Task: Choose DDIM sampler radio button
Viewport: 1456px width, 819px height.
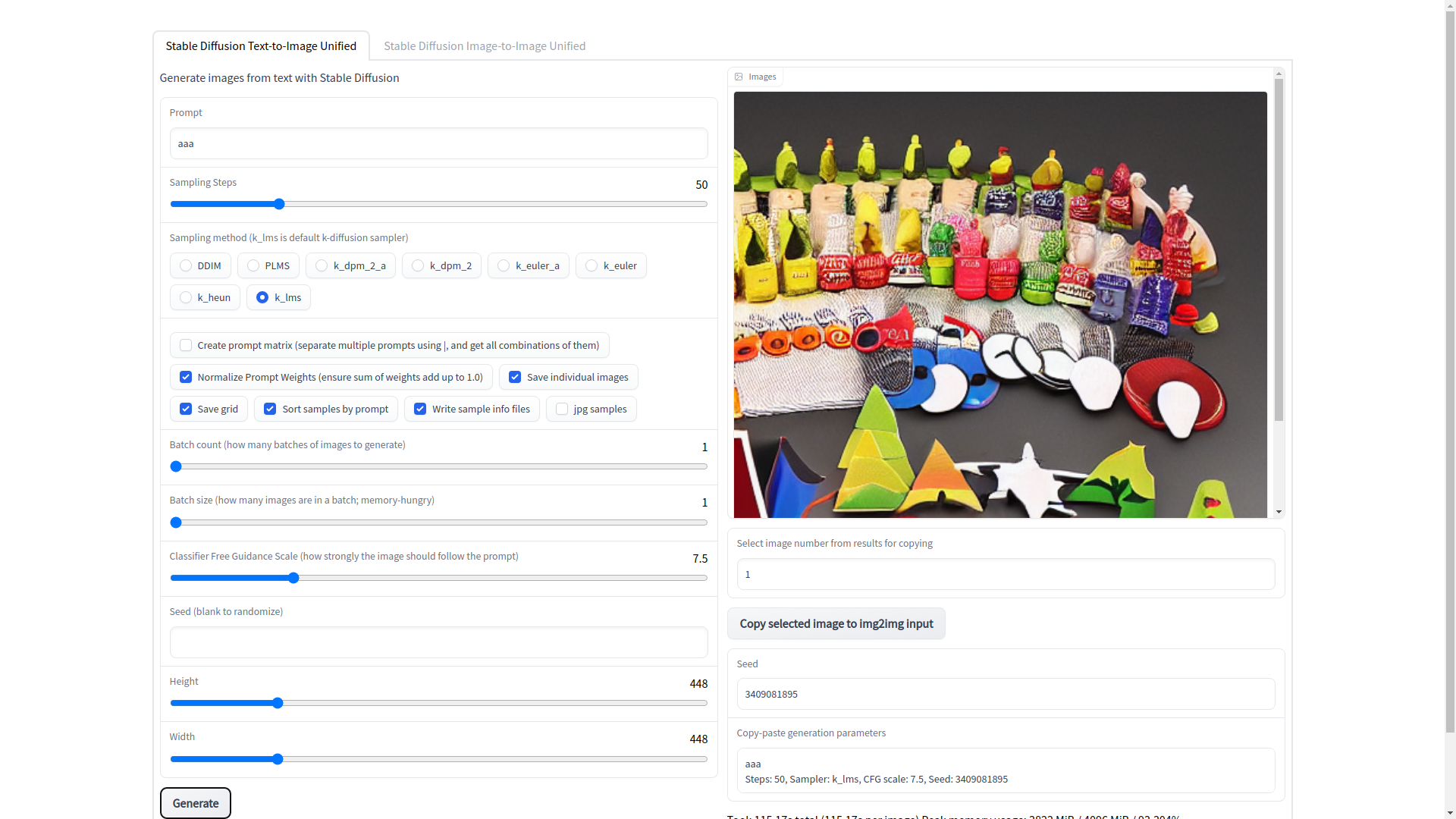Action: pos(186,265)
